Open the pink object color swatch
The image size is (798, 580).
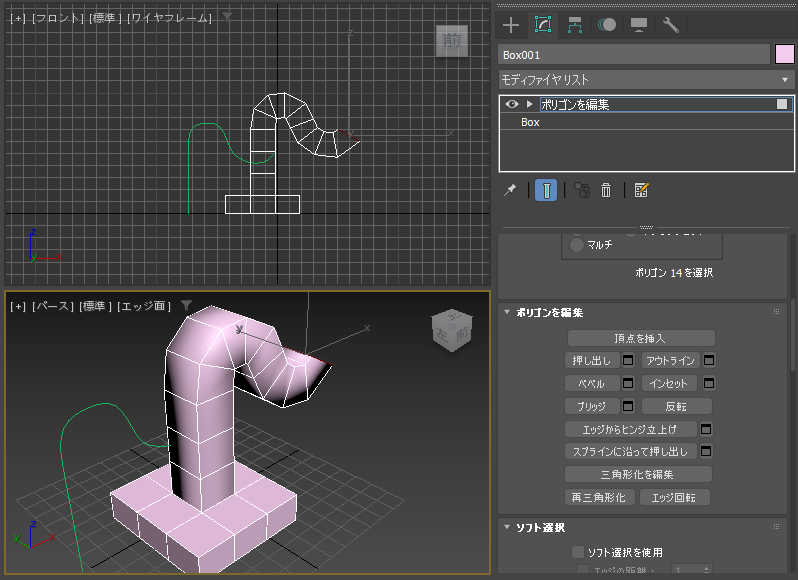(x=784, y=54)
